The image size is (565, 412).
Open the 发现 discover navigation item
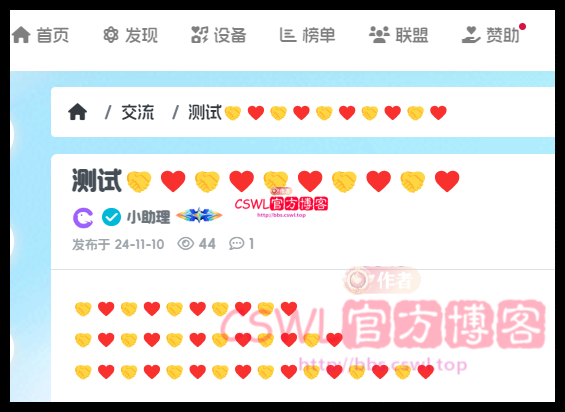tap(130, 35)
